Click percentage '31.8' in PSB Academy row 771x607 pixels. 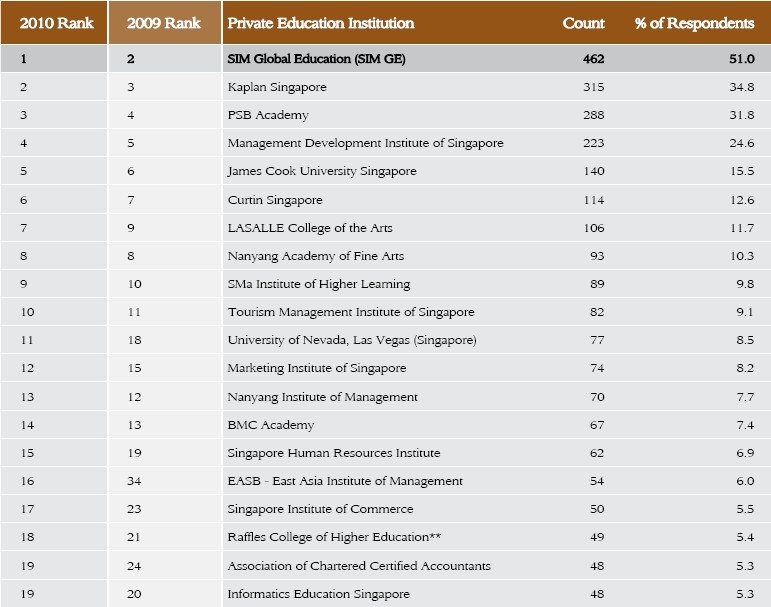pos(742,115)
